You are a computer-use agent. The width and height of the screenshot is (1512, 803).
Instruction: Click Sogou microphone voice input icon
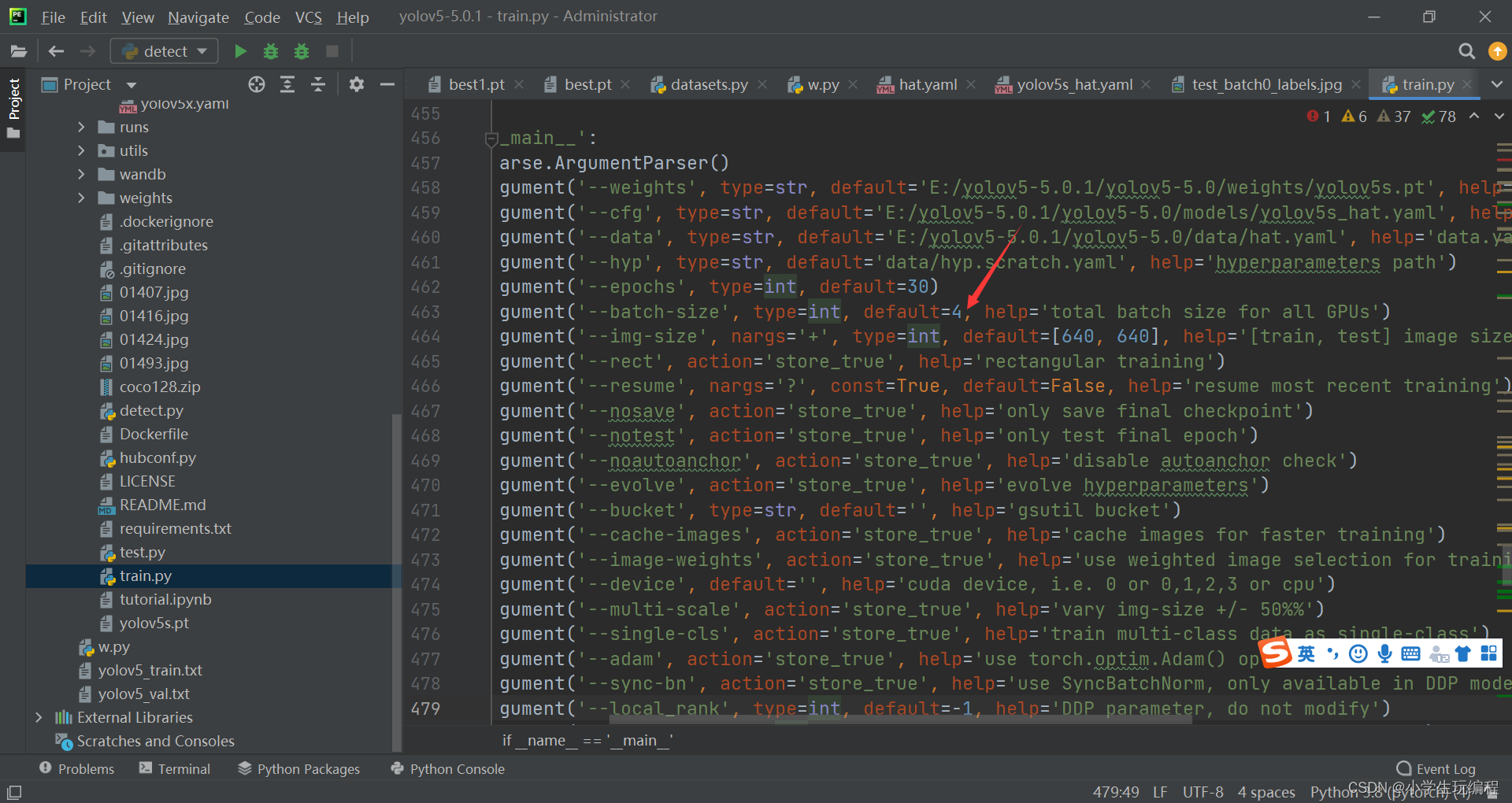[x=1385, y=653]
